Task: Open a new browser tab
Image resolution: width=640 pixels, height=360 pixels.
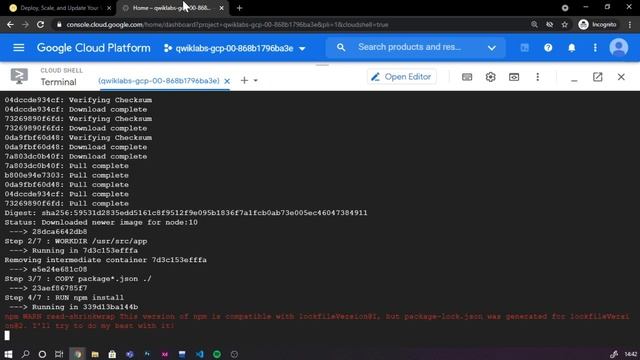Action: pos(240,8)
